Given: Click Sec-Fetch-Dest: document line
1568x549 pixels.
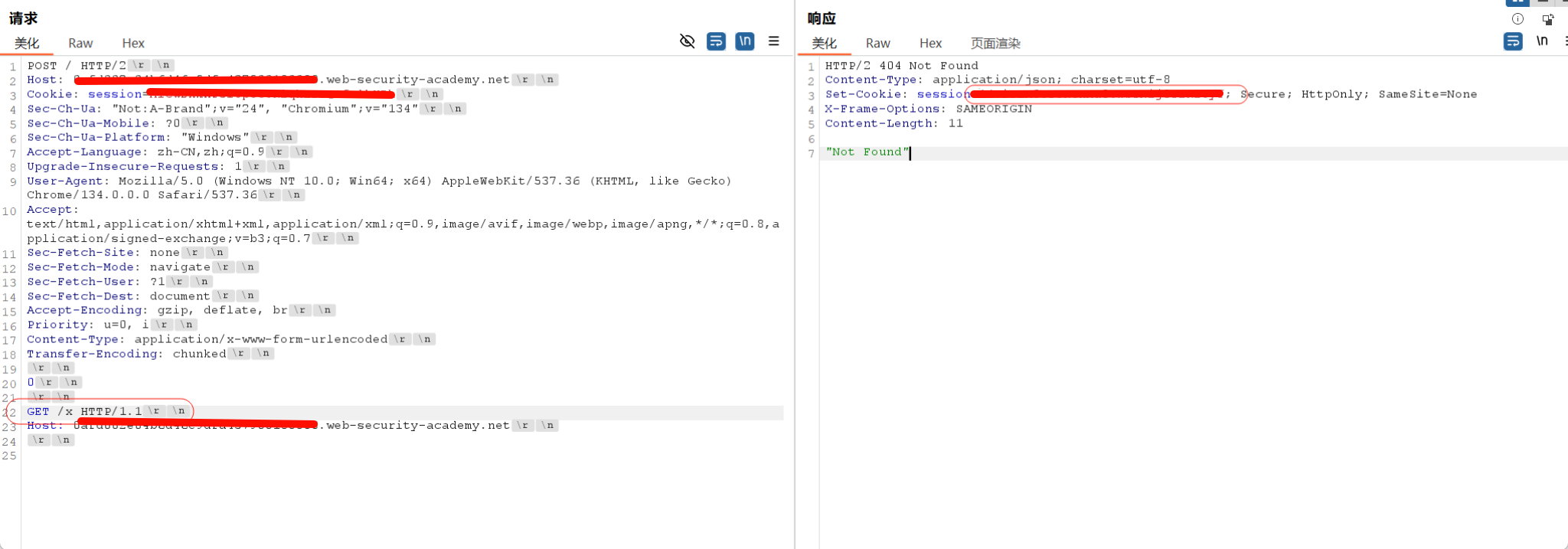Looking at the screenshot, I should [x=119, y=296].
